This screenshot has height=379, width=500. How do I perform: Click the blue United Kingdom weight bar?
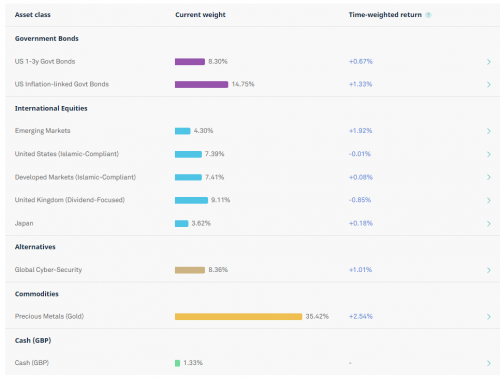click(191, 200)
